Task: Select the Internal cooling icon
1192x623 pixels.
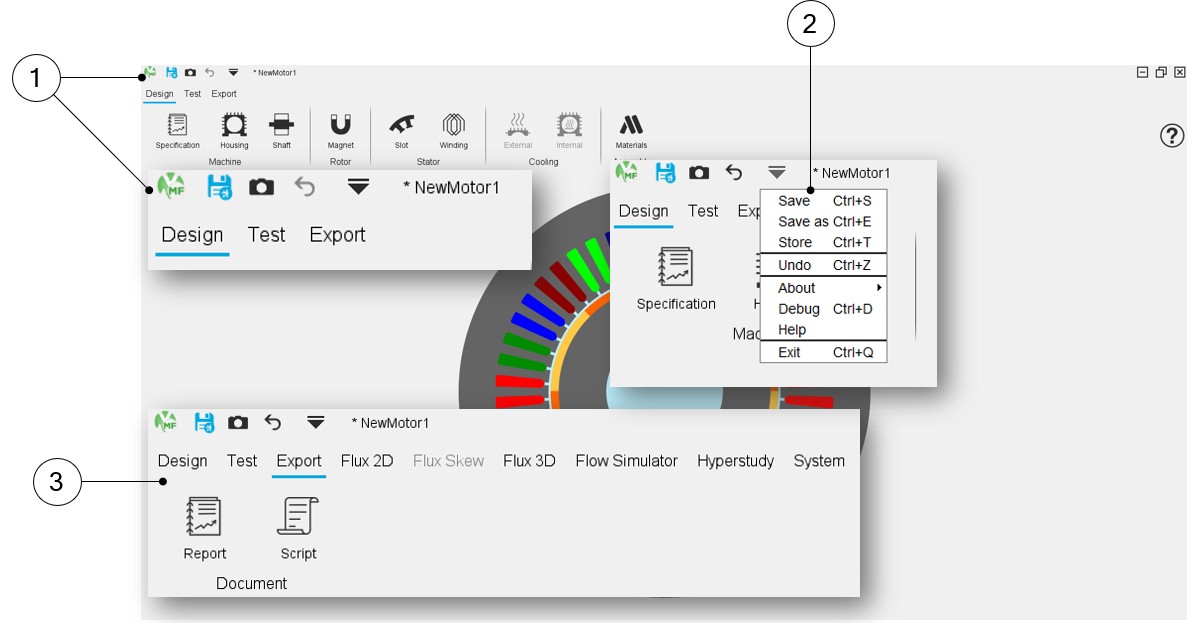Action: (569, 125)
